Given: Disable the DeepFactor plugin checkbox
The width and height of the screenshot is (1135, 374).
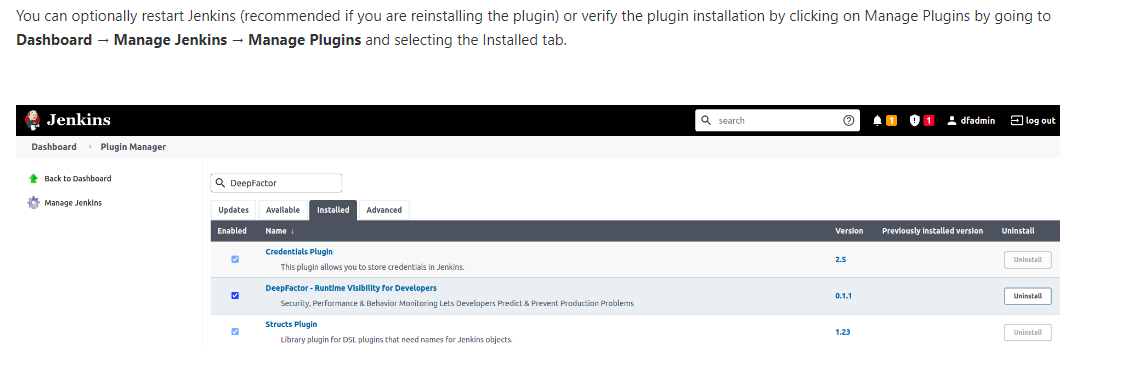Looking at the screenshot, I should tap(235, 295).
